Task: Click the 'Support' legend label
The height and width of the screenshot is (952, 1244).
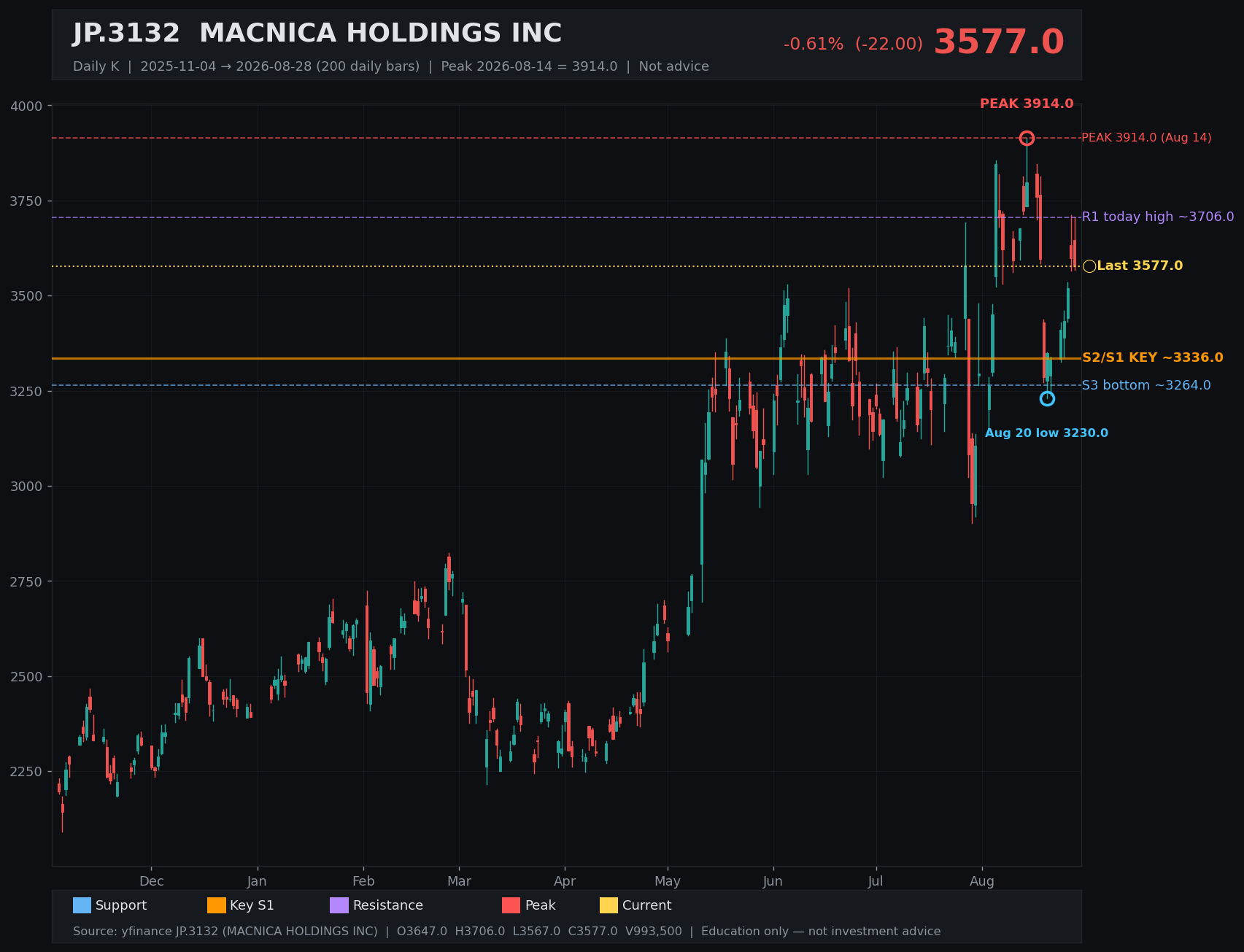Action: tap(121, 905)
